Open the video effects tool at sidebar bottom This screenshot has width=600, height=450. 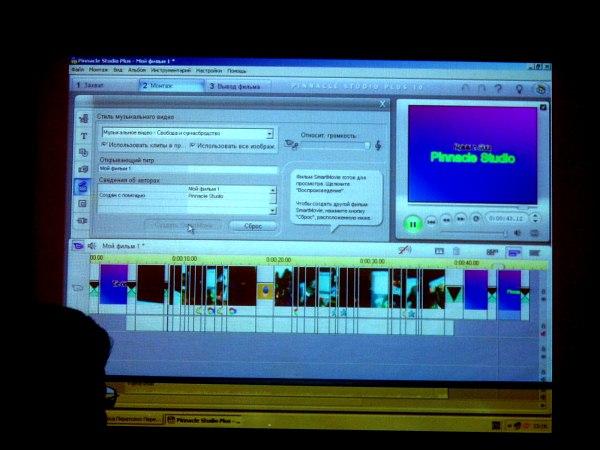click(82, 220)
